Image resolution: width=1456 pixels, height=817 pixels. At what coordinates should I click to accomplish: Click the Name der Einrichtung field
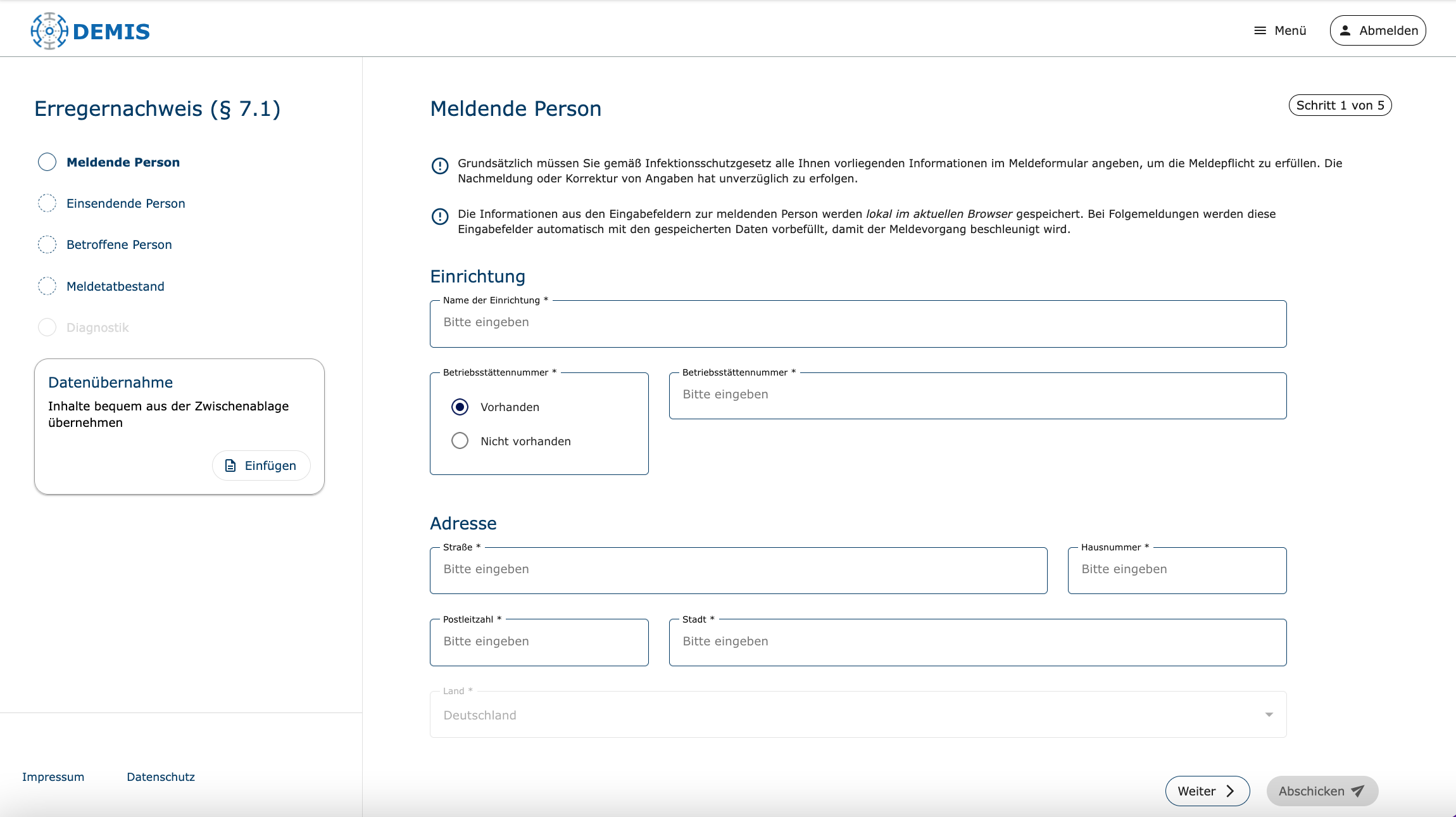tap(858, 323)
